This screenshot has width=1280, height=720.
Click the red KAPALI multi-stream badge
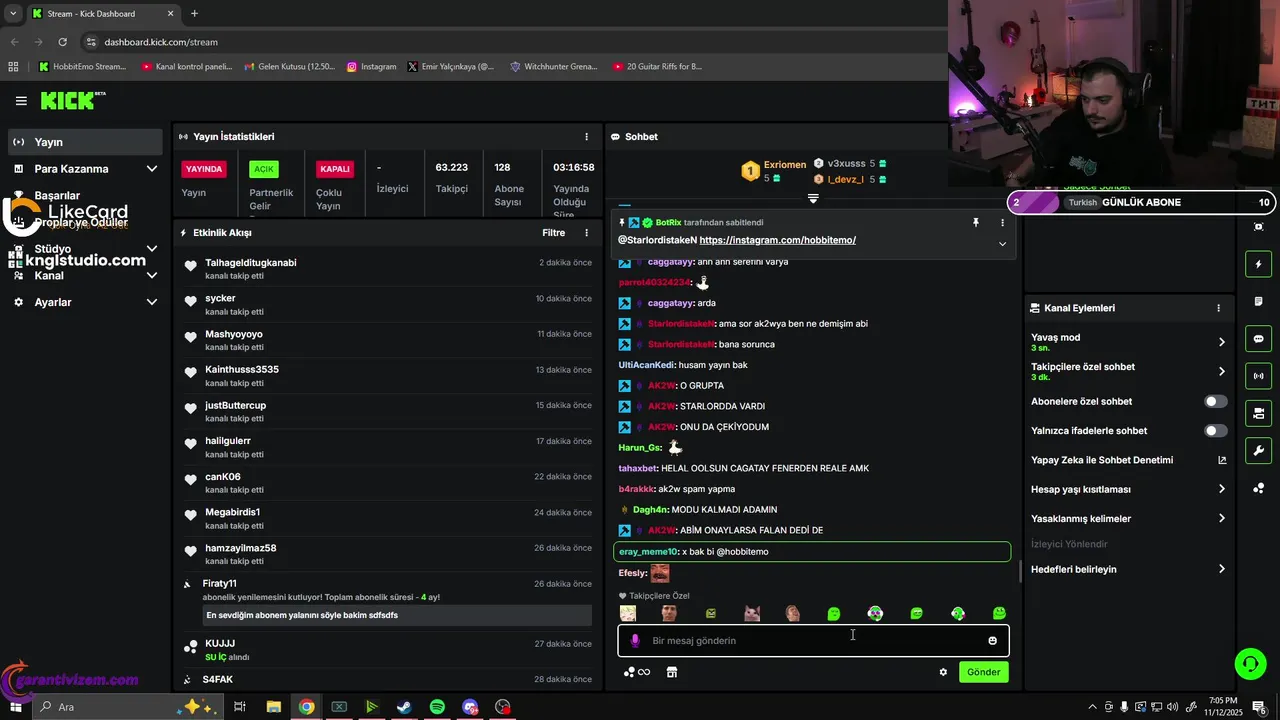[334, 169]
